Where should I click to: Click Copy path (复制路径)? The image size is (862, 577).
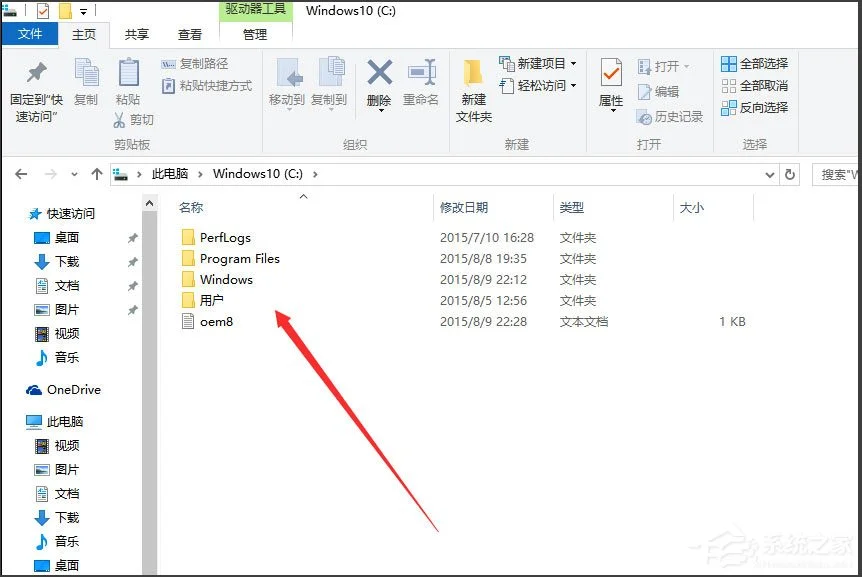(x=195, y=64)
